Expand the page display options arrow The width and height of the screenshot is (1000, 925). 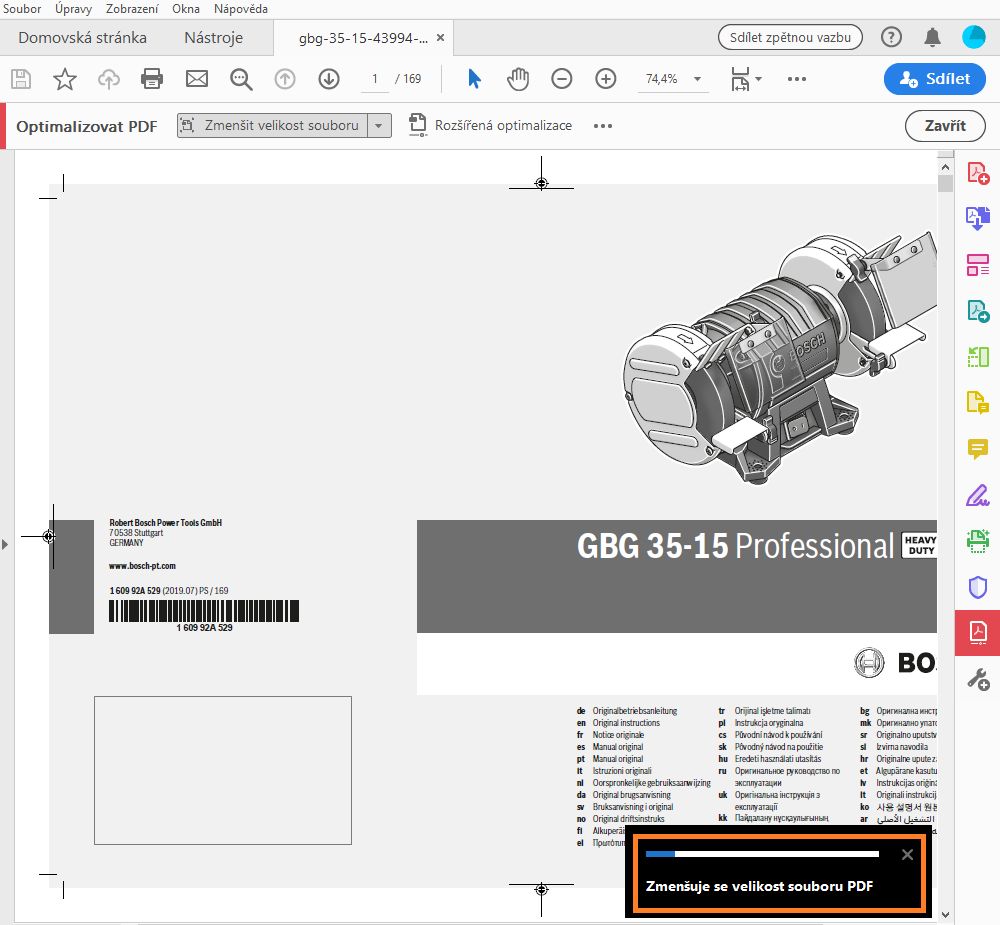click(x=758, y=79)
